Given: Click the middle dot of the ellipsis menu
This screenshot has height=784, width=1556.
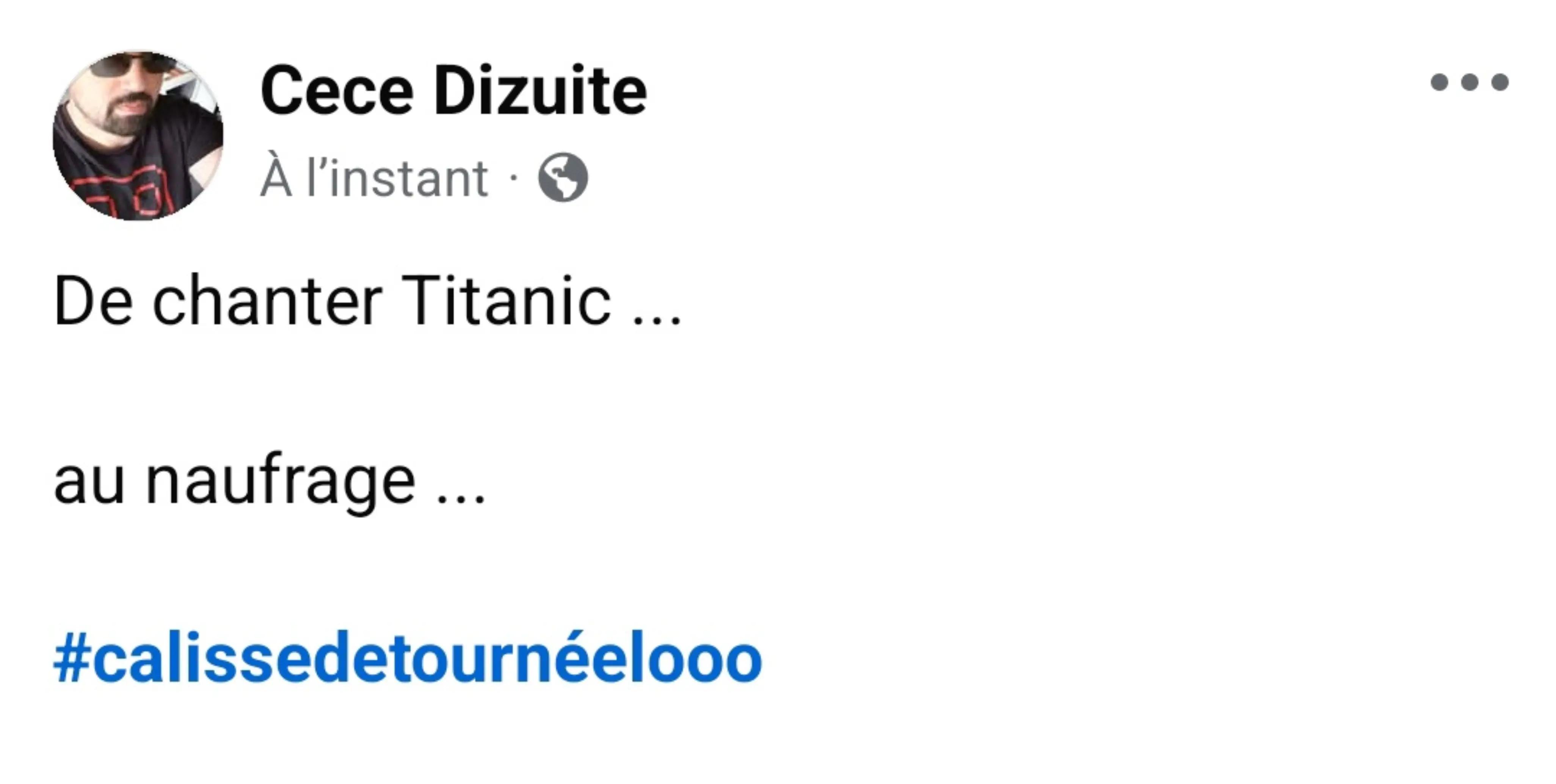Looking at the screenshot, I should (x=1469, y=82).
